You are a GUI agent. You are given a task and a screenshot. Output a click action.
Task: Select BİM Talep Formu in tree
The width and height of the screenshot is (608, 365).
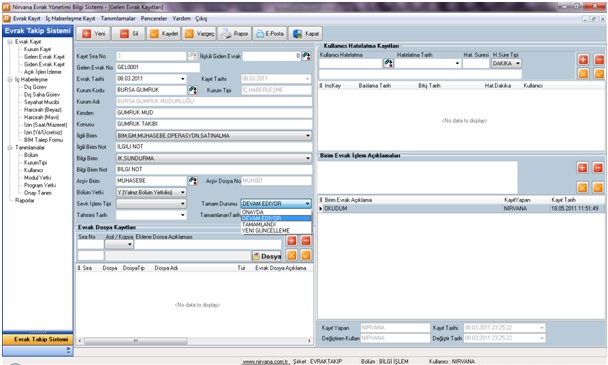click(x=43, y=140)
